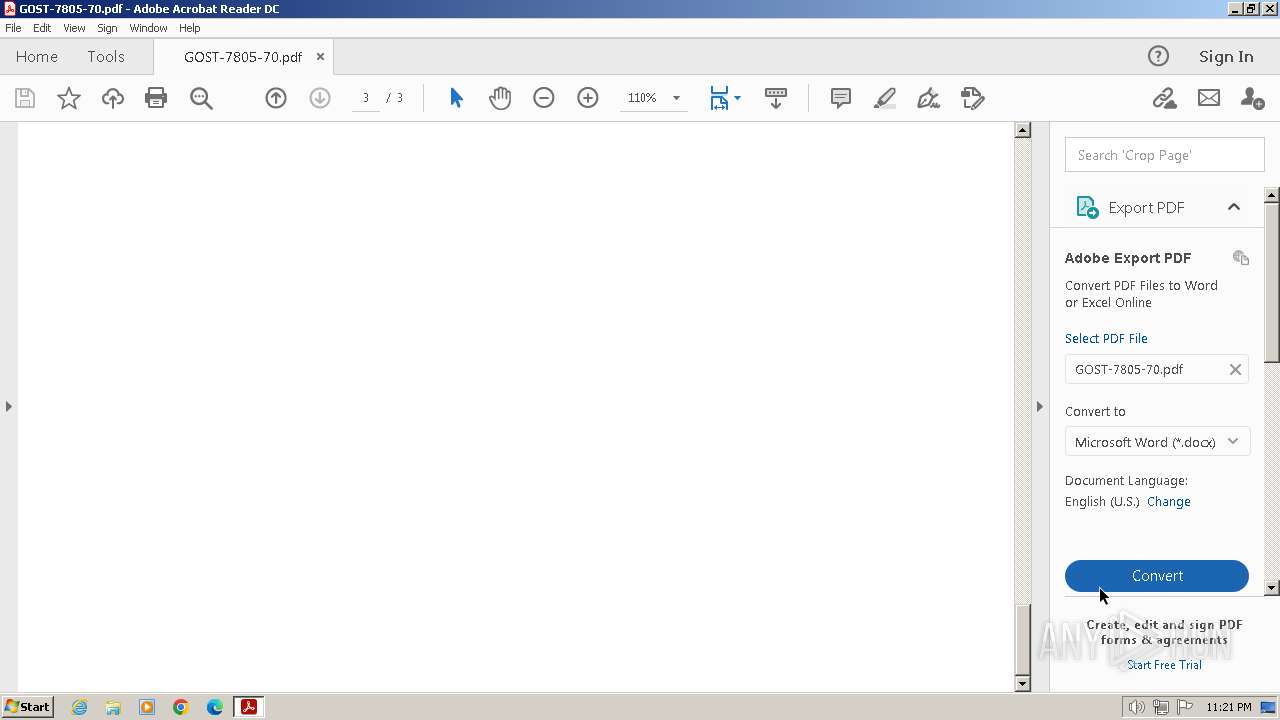Click the Search 'Crop Page' field

1165,155
